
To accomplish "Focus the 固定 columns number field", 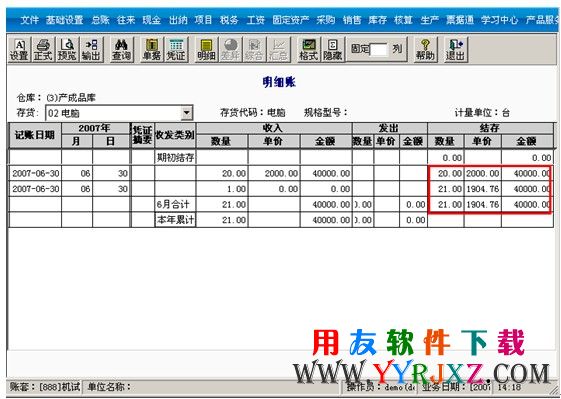I will tap(379, 49).
